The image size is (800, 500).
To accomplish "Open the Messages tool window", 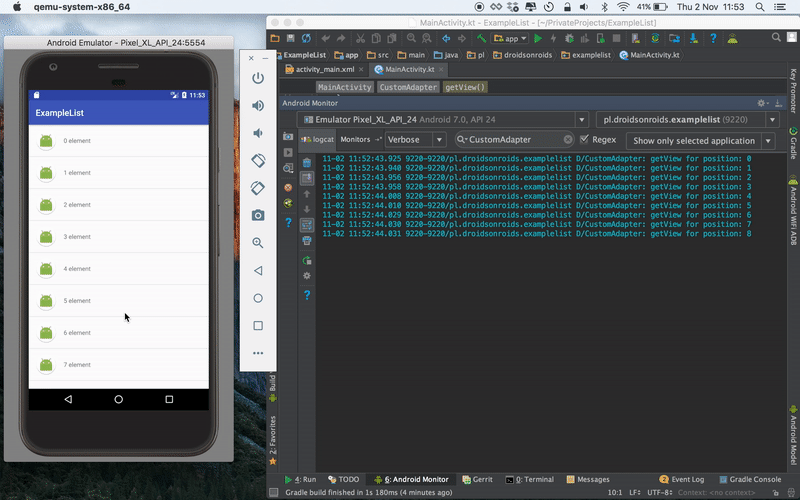I will coord(588,480).
